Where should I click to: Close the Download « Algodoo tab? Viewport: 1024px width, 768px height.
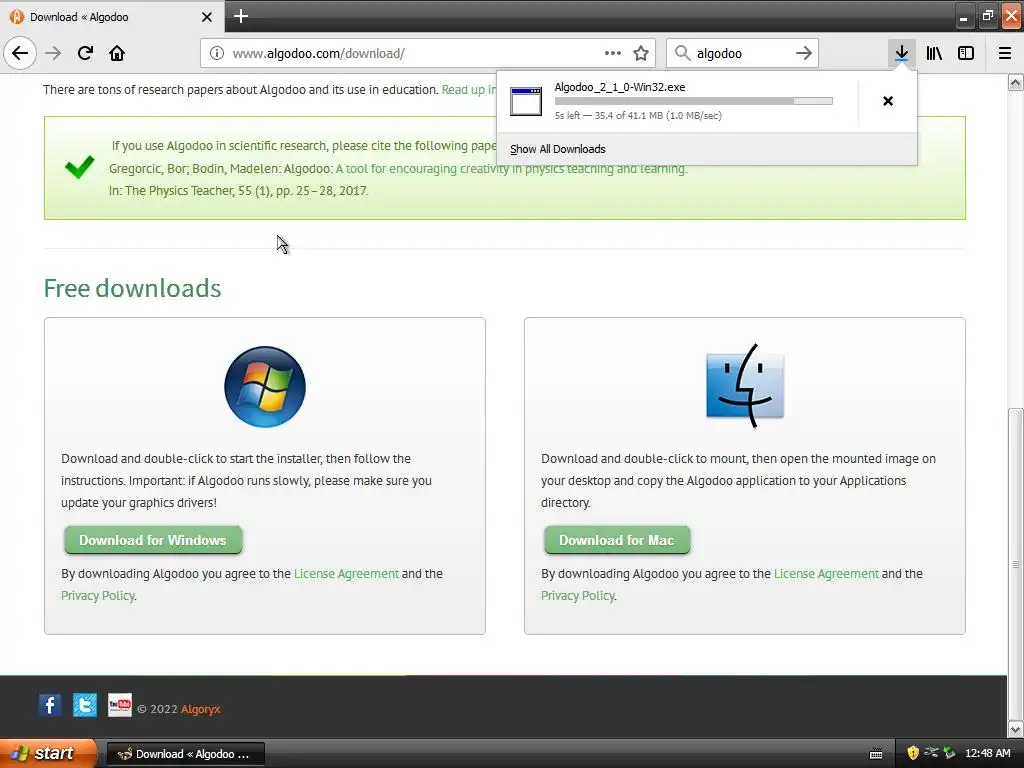[206, 17]
